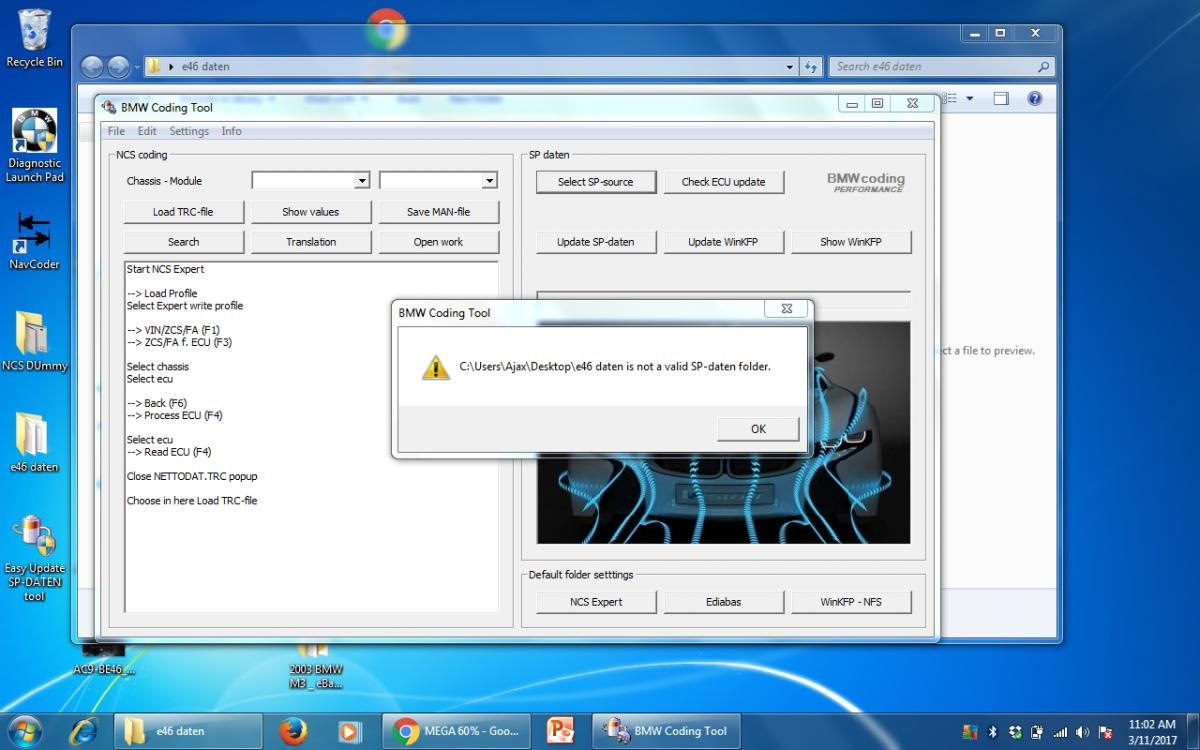Open the network signal tray icon
Viewport: 1200px width, 750px height.
(x=1060, y=732)
